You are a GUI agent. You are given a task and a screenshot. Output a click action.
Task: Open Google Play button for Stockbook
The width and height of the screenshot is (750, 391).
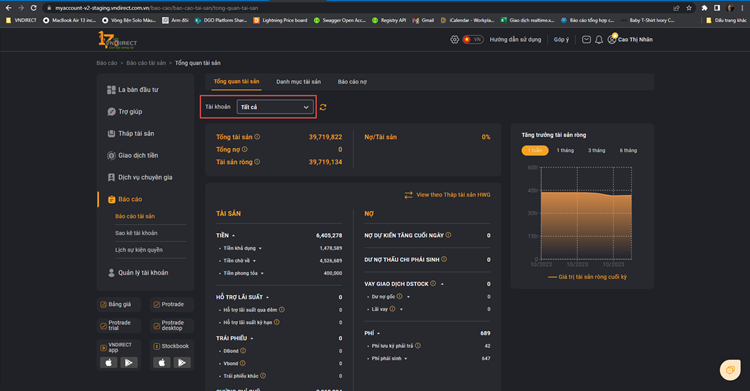coord(182,362)
